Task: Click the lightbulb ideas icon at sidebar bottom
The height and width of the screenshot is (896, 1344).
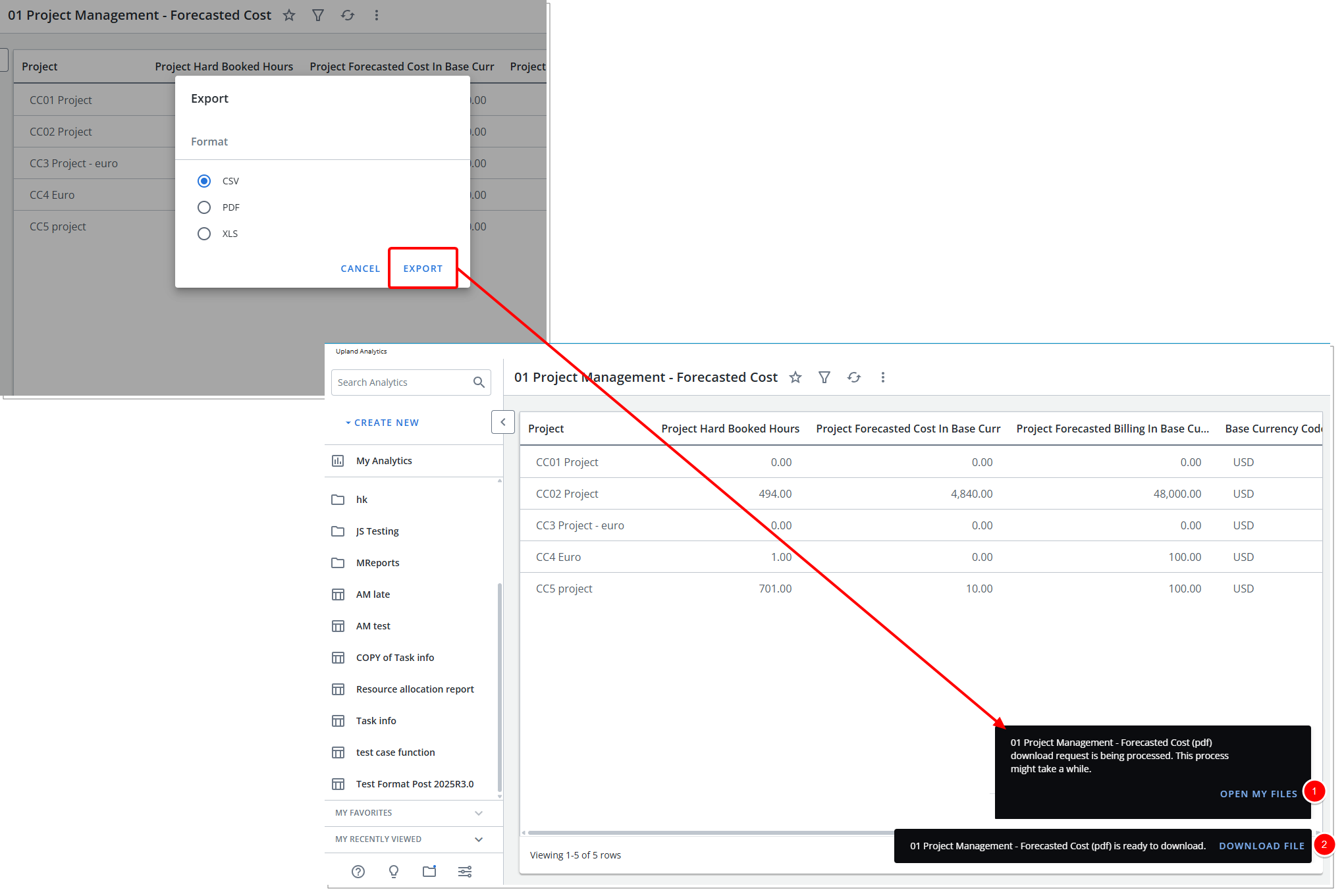Action: (x=394, y=872)
